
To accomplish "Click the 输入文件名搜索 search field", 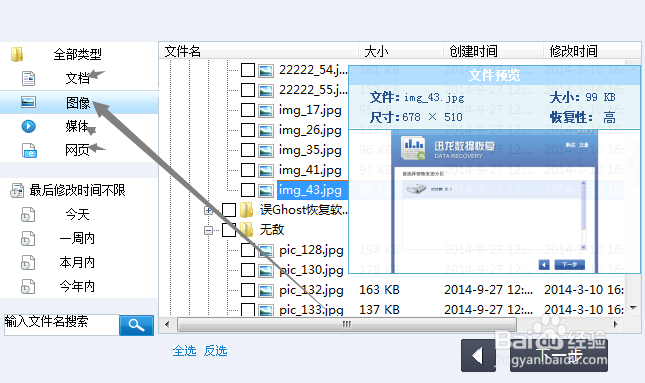I will tap(62, 325).
